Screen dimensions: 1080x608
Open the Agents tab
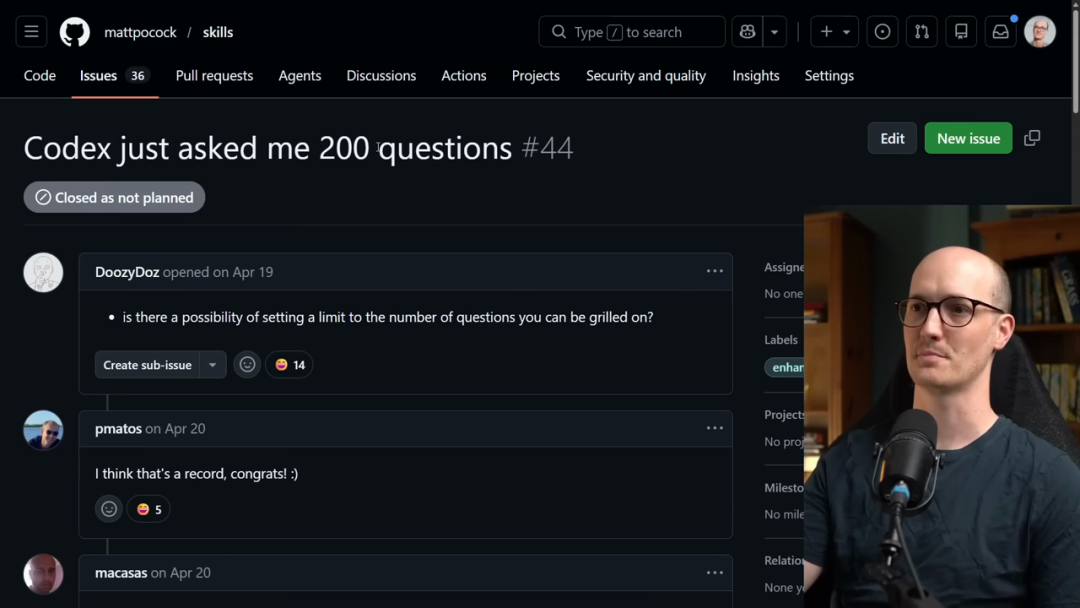tap(300, 76)
